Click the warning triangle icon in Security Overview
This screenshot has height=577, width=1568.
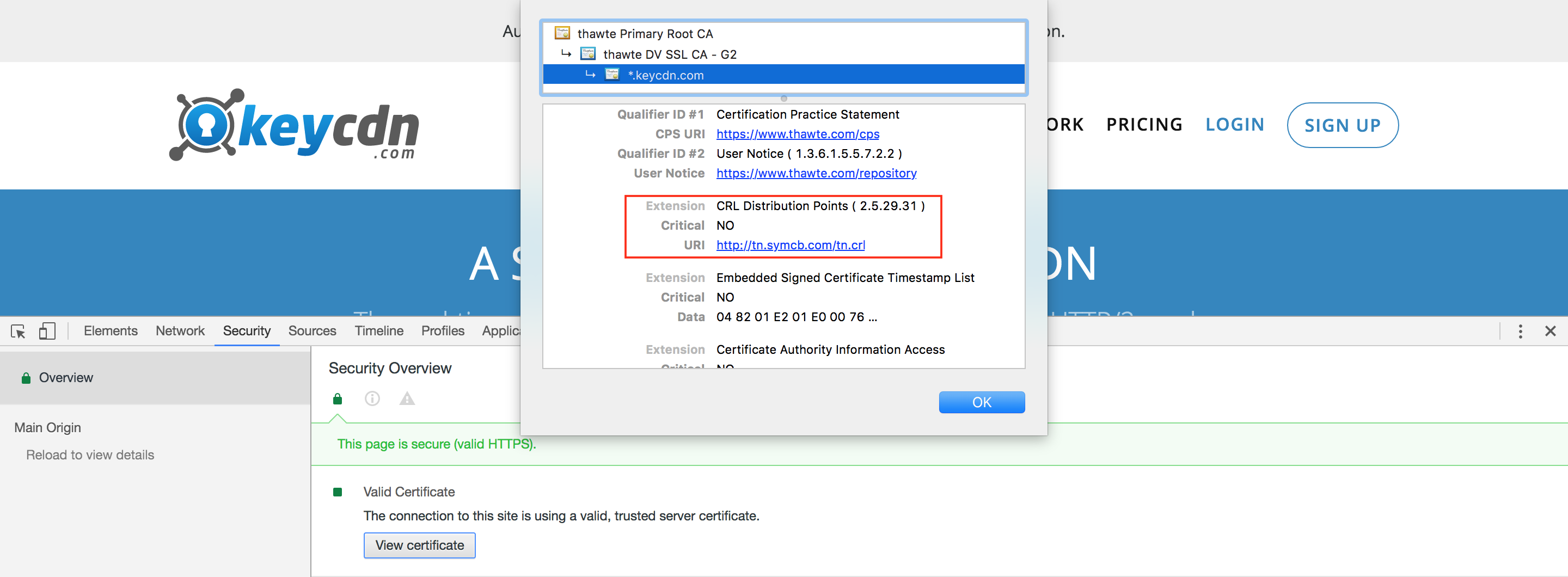[x=407, y=398]
